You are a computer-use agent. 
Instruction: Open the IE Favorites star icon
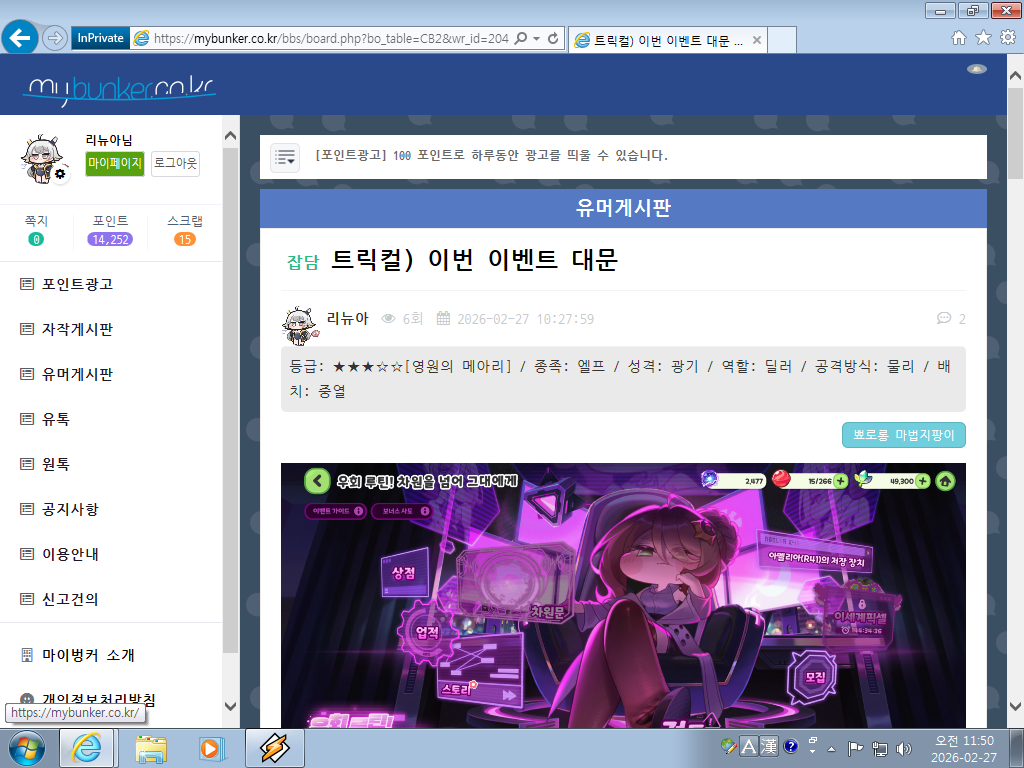[983, 38]
